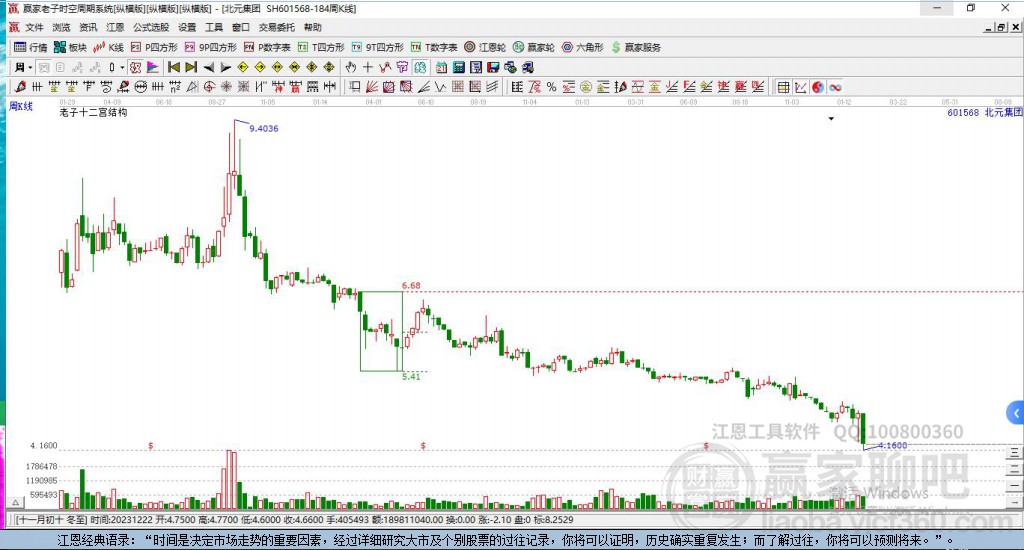
Task: Click the infinity loop toolbar icon
Action: tap(835, 87)
